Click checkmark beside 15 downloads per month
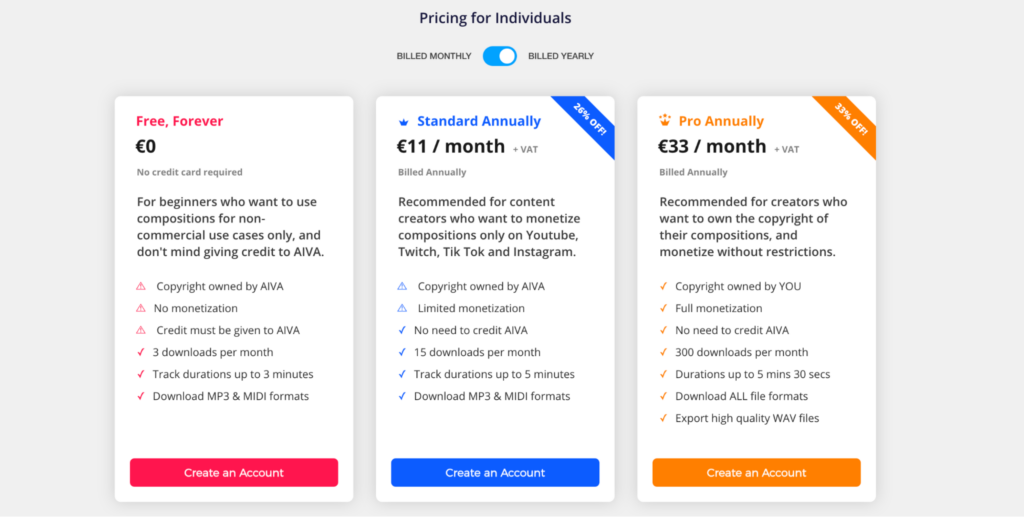The width and height of the screenshot is (1024, 517). [x=402, y=352]
